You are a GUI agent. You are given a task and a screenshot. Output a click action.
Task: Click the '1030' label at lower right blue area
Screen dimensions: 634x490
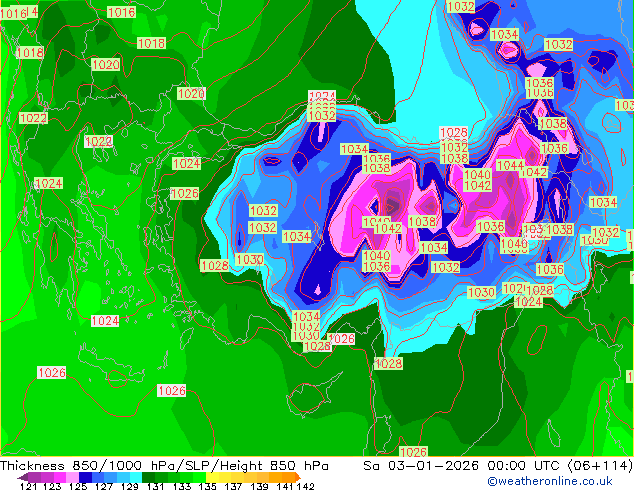coord(481,292)
